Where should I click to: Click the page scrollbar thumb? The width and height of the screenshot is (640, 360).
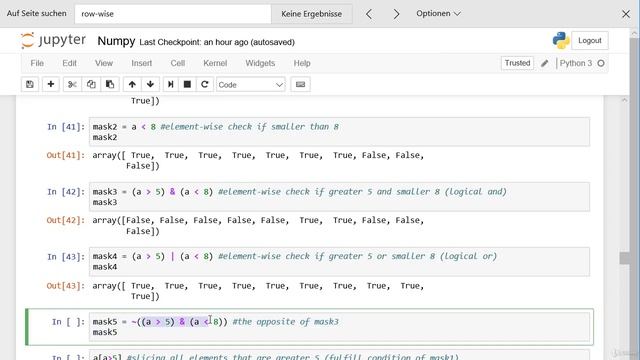(624, 258)
